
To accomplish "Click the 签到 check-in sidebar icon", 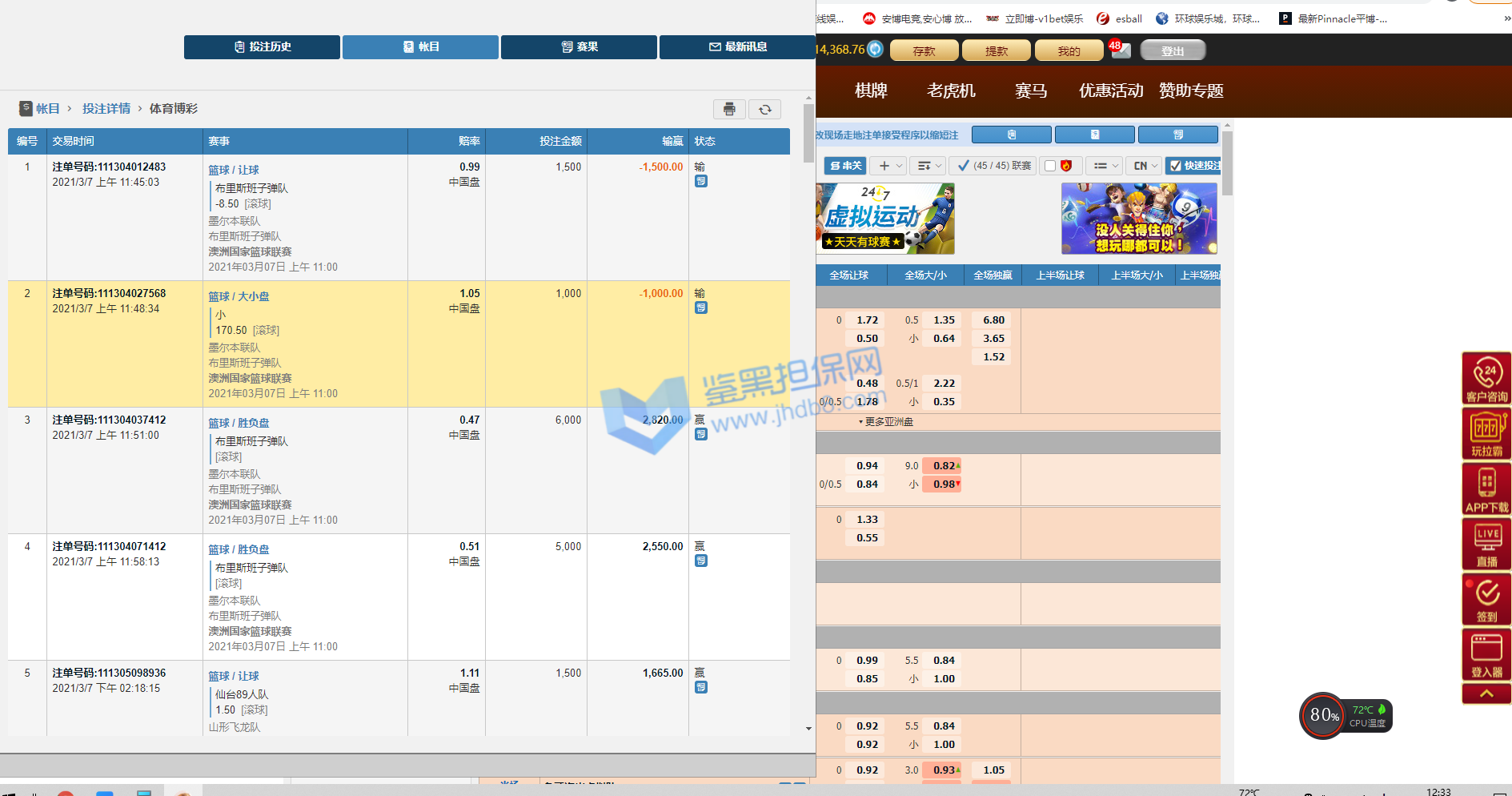I will (x=1486, y=598).
